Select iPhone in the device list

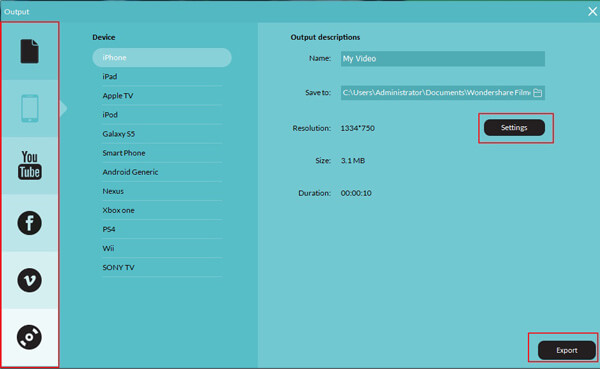point(162,58)
